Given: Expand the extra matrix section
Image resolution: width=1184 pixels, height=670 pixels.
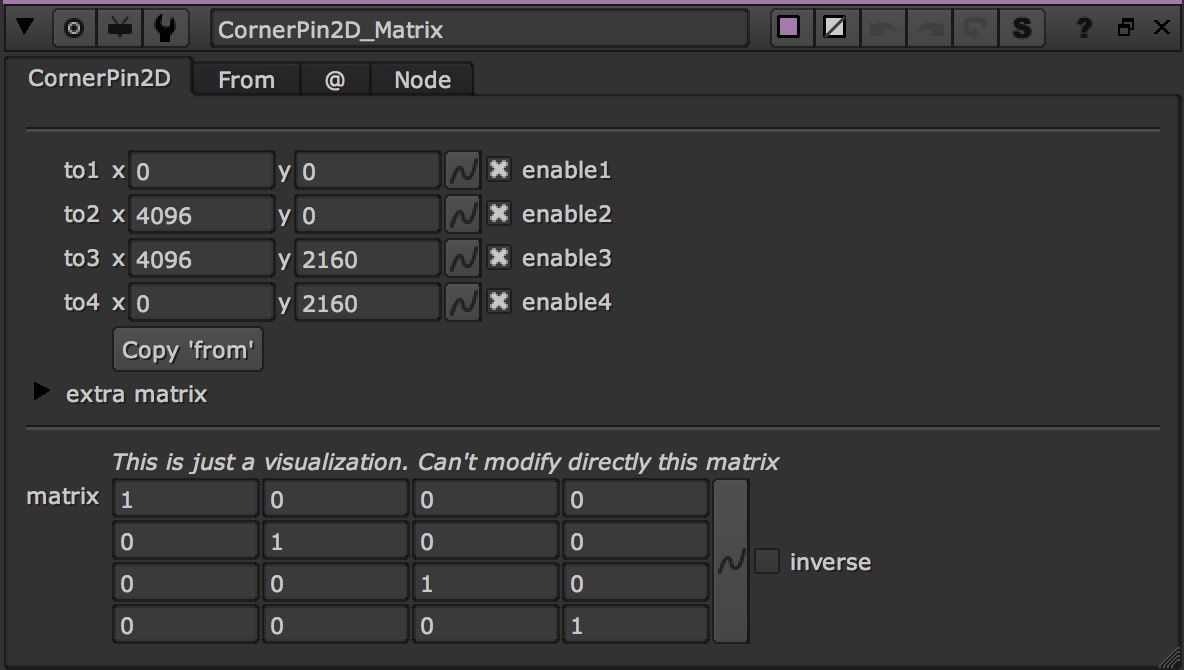Looking at the screenshot, I should (41, 392).
